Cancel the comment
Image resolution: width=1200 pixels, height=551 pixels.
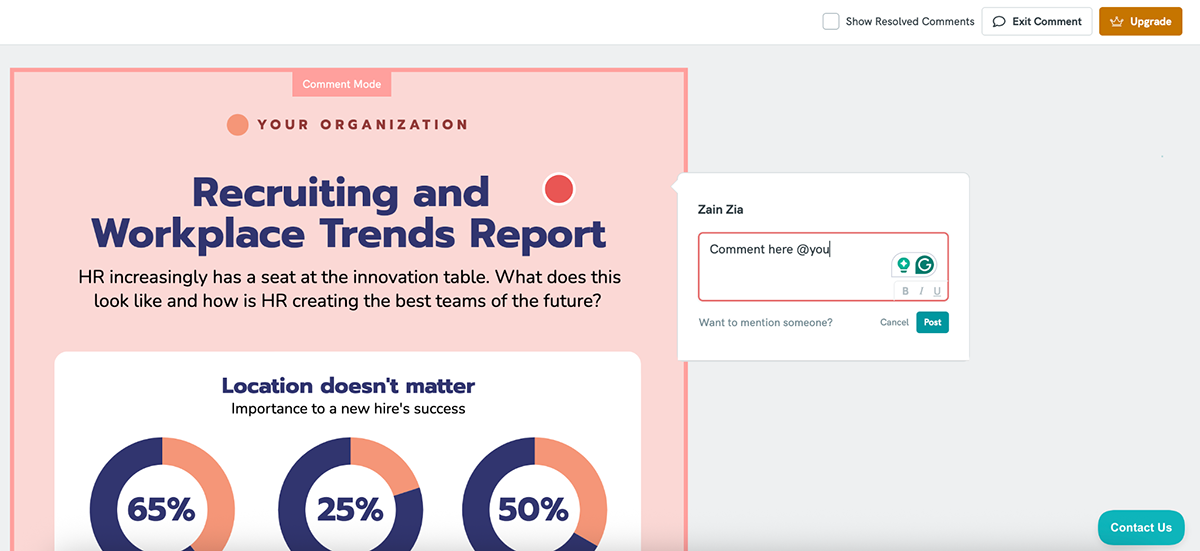894,322
